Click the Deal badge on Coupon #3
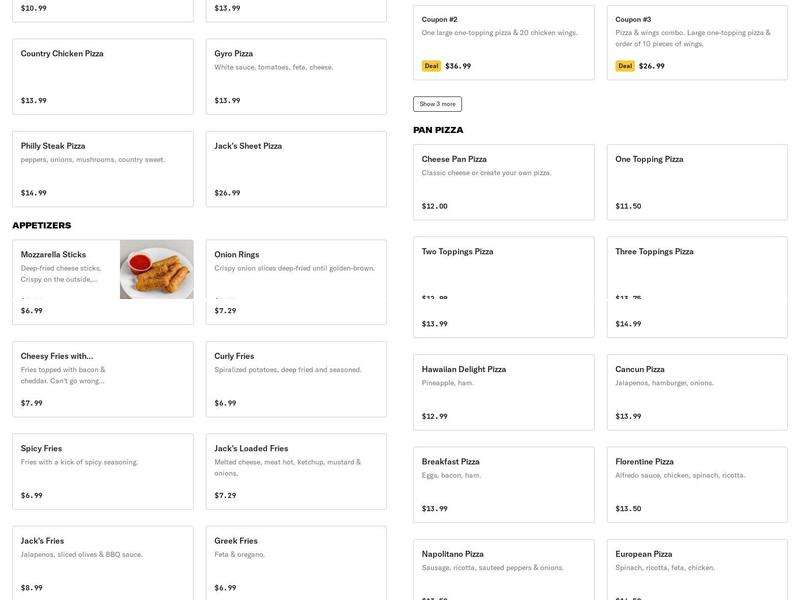 [624, 63]
